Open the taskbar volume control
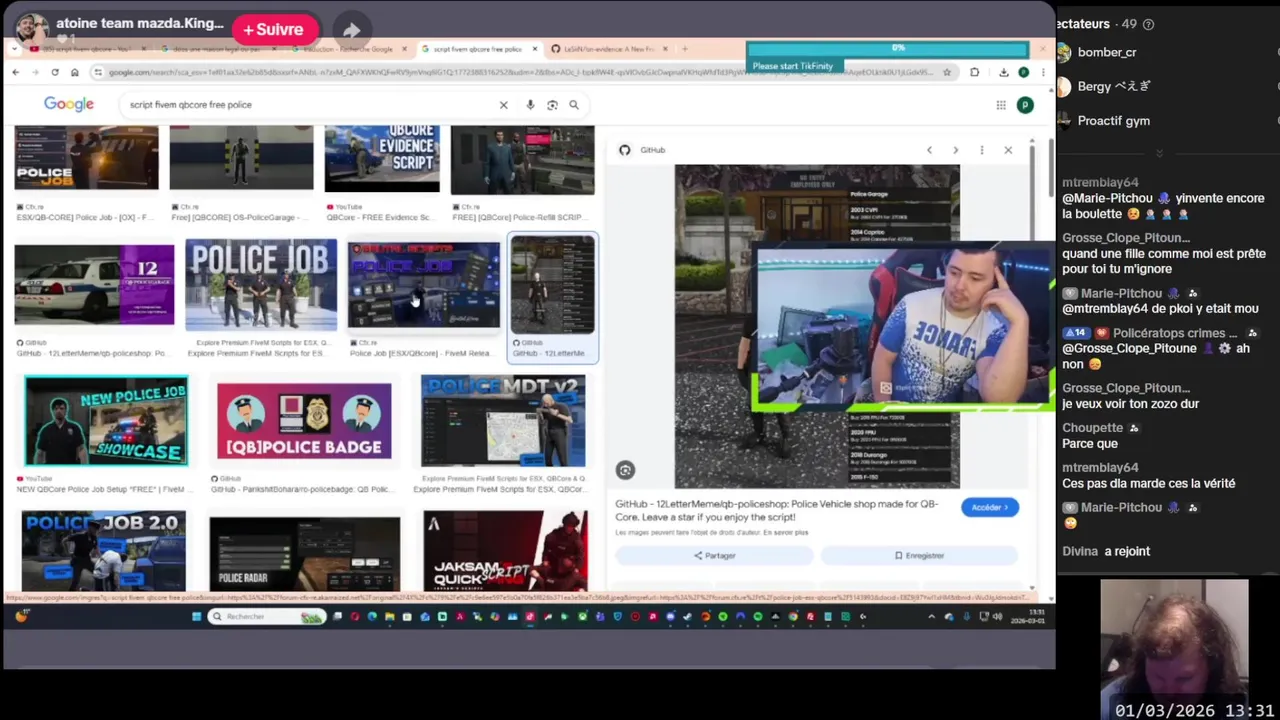 click(x=997, y=616)
